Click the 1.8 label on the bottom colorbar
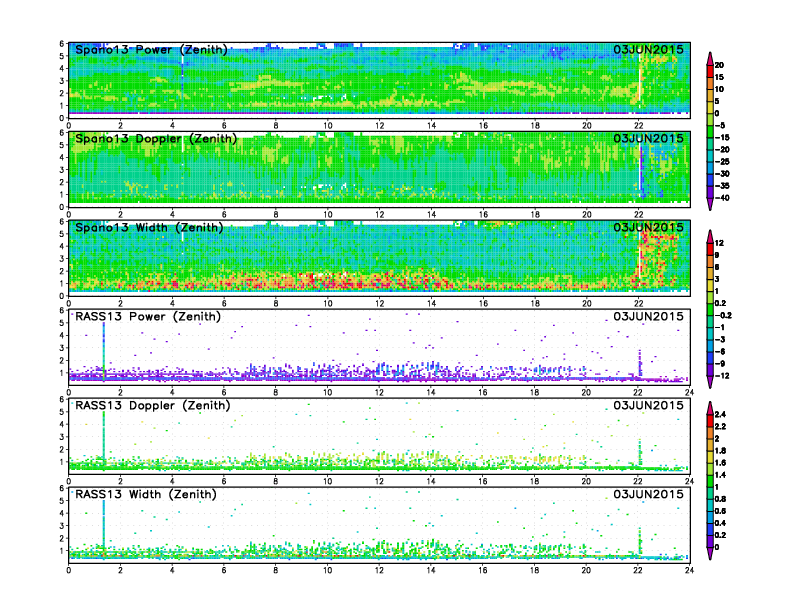This screenshot has height=612, width=792. tap(720, 451)
